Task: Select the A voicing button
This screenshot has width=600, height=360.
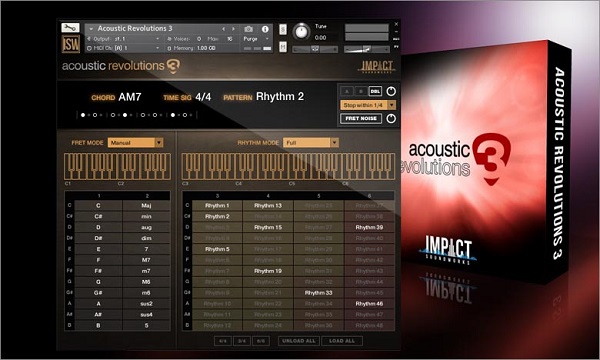Action: coord(347,91)
